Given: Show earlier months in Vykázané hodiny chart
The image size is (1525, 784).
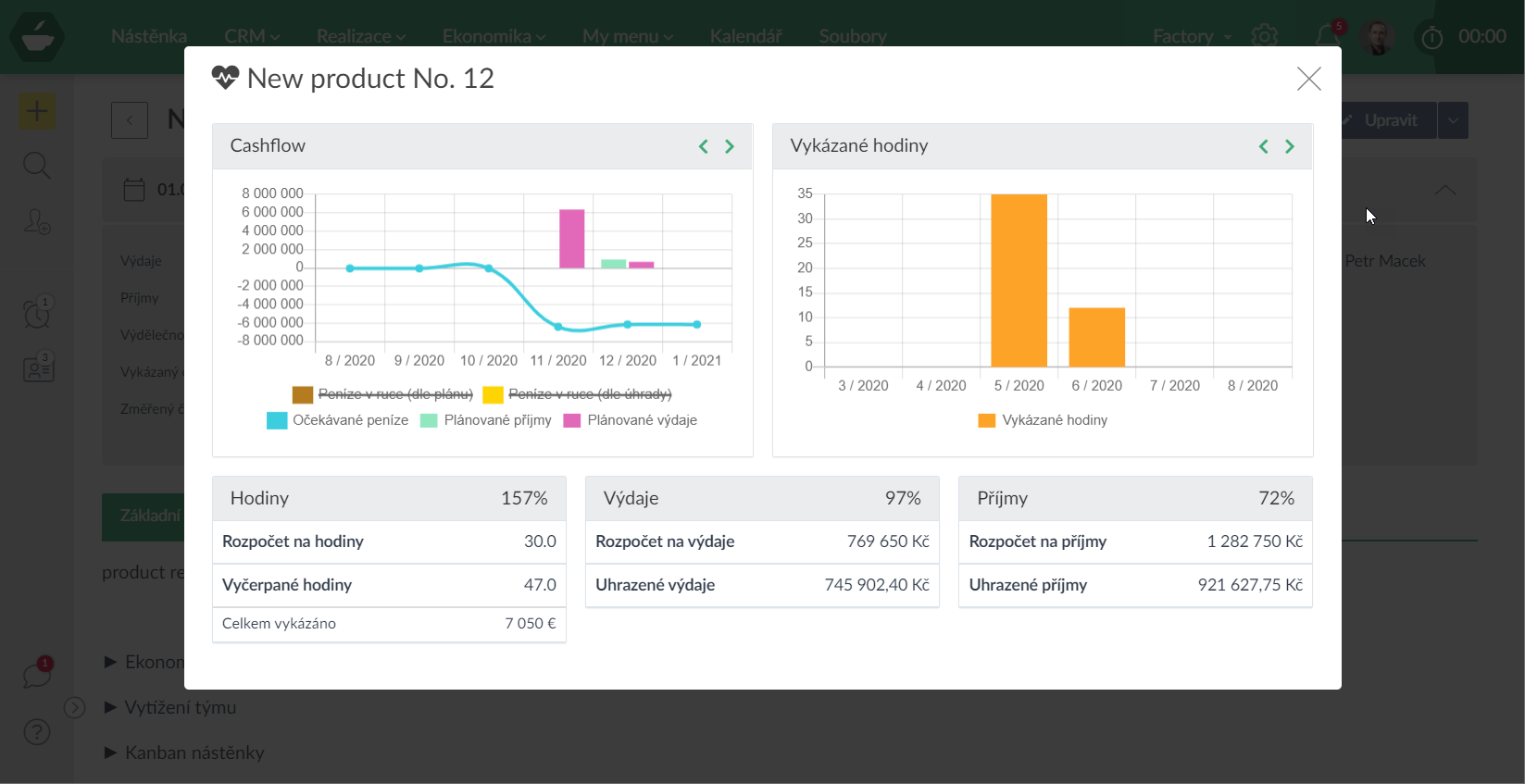Looking at the screenshot, I should (x=1263, y=146).
